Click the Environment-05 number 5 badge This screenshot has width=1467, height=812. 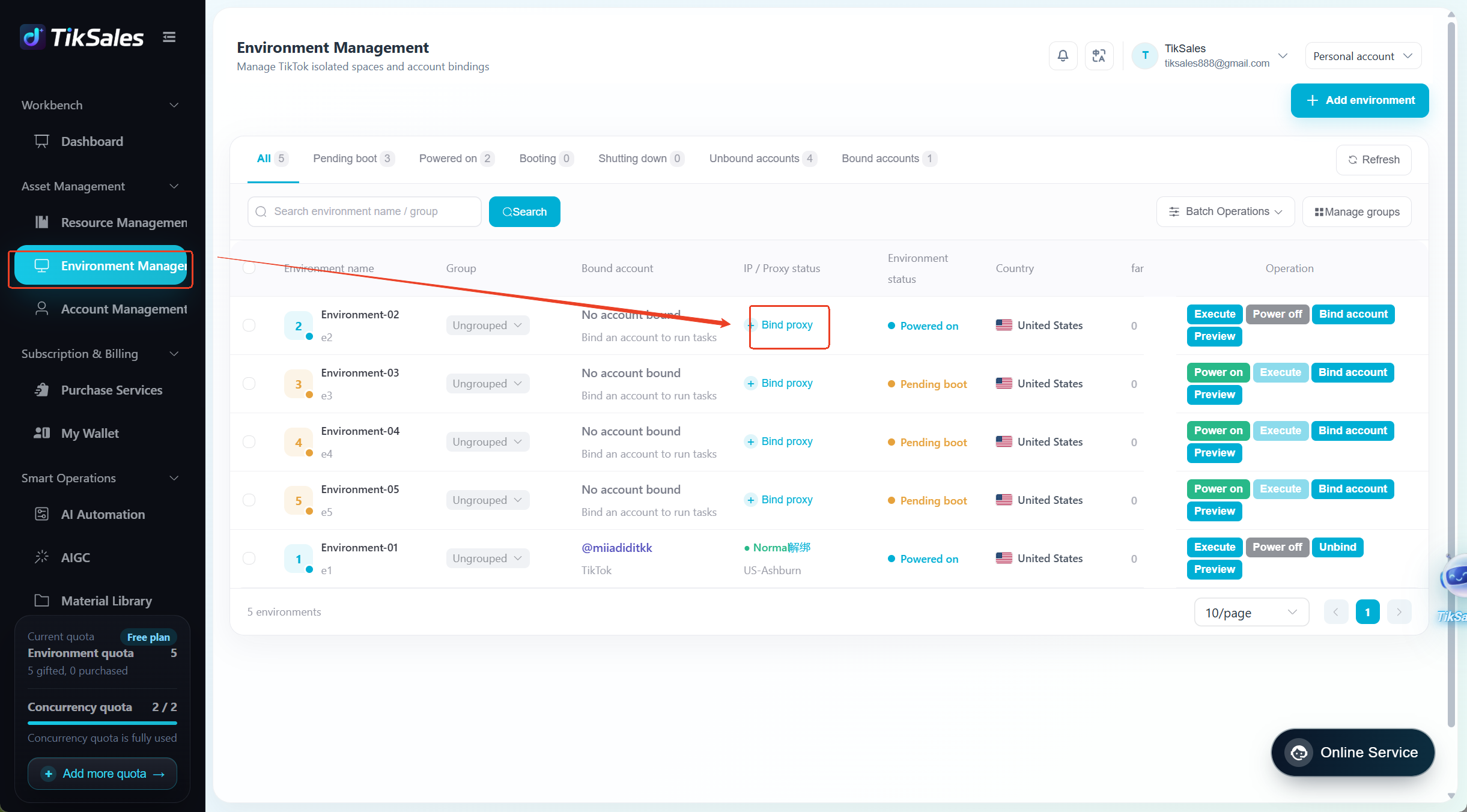click(298, 500)
